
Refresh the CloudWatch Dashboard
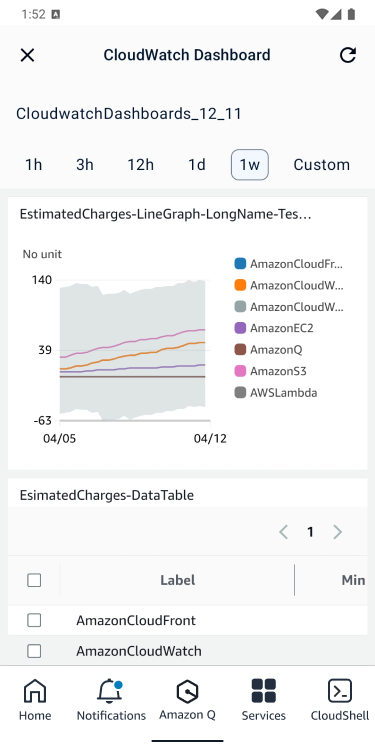click(348, 55)
